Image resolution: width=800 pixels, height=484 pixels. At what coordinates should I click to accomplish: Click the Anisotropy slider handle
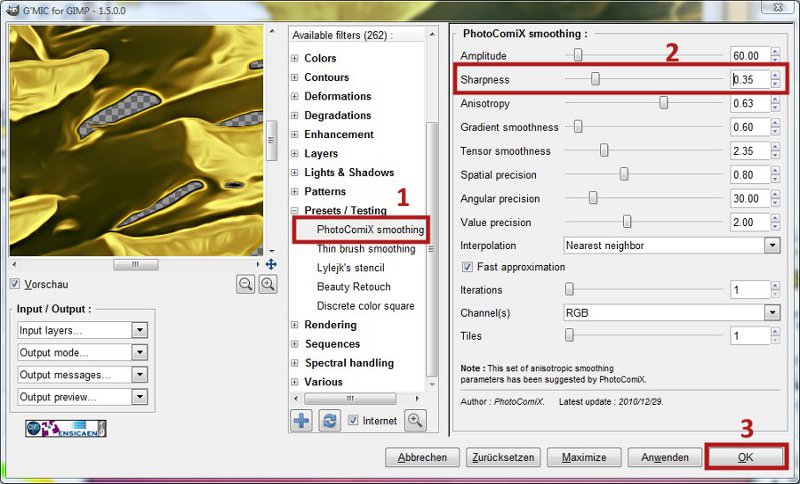[x=663, y=103]
